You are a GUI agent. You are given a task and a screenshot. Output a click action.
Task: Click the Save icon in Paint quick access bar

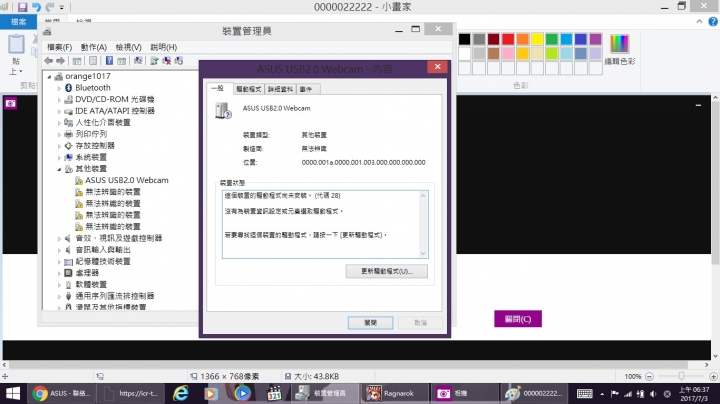coord(22,7)
